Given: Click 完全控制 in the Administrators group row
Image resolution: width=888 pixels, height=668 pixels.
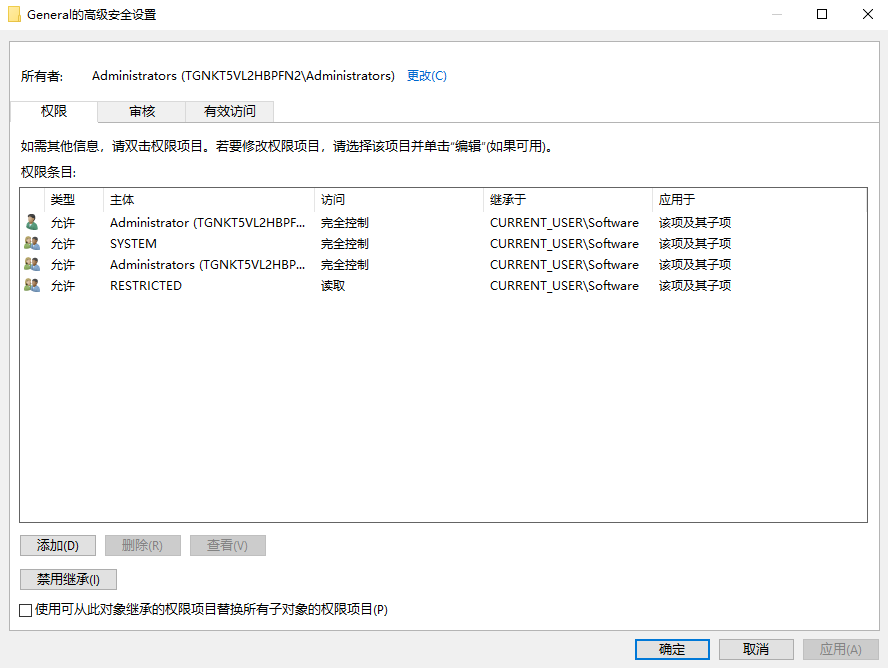Looking at the screenshot, I should coord(345,264).
